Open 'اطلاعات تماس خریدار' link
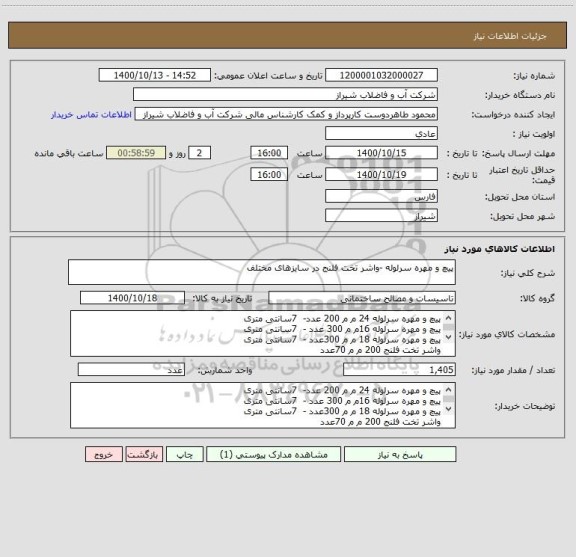 tap(91, 115)
